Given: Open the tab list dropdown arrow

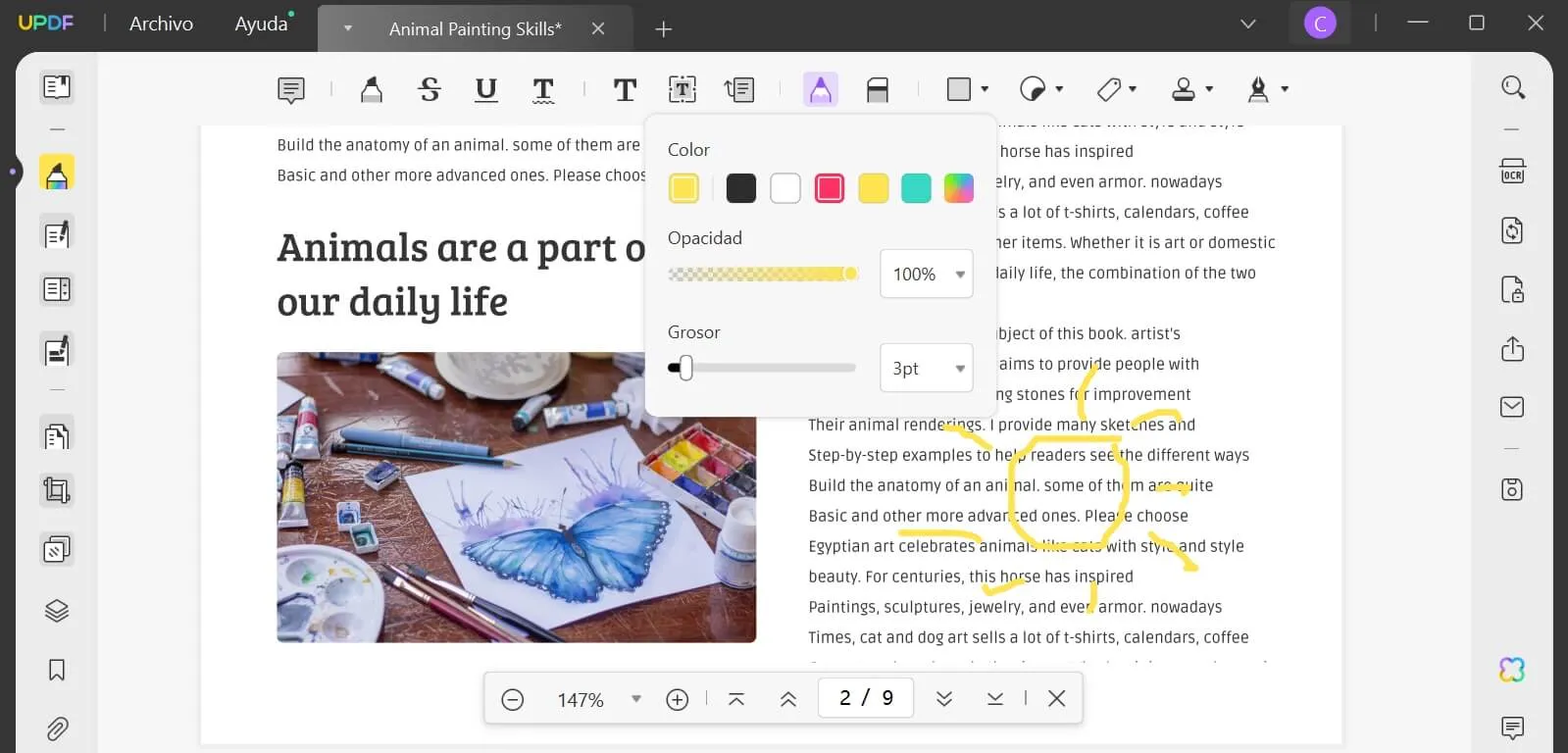Looking at the screenshot, I should tap(1248, 24).
